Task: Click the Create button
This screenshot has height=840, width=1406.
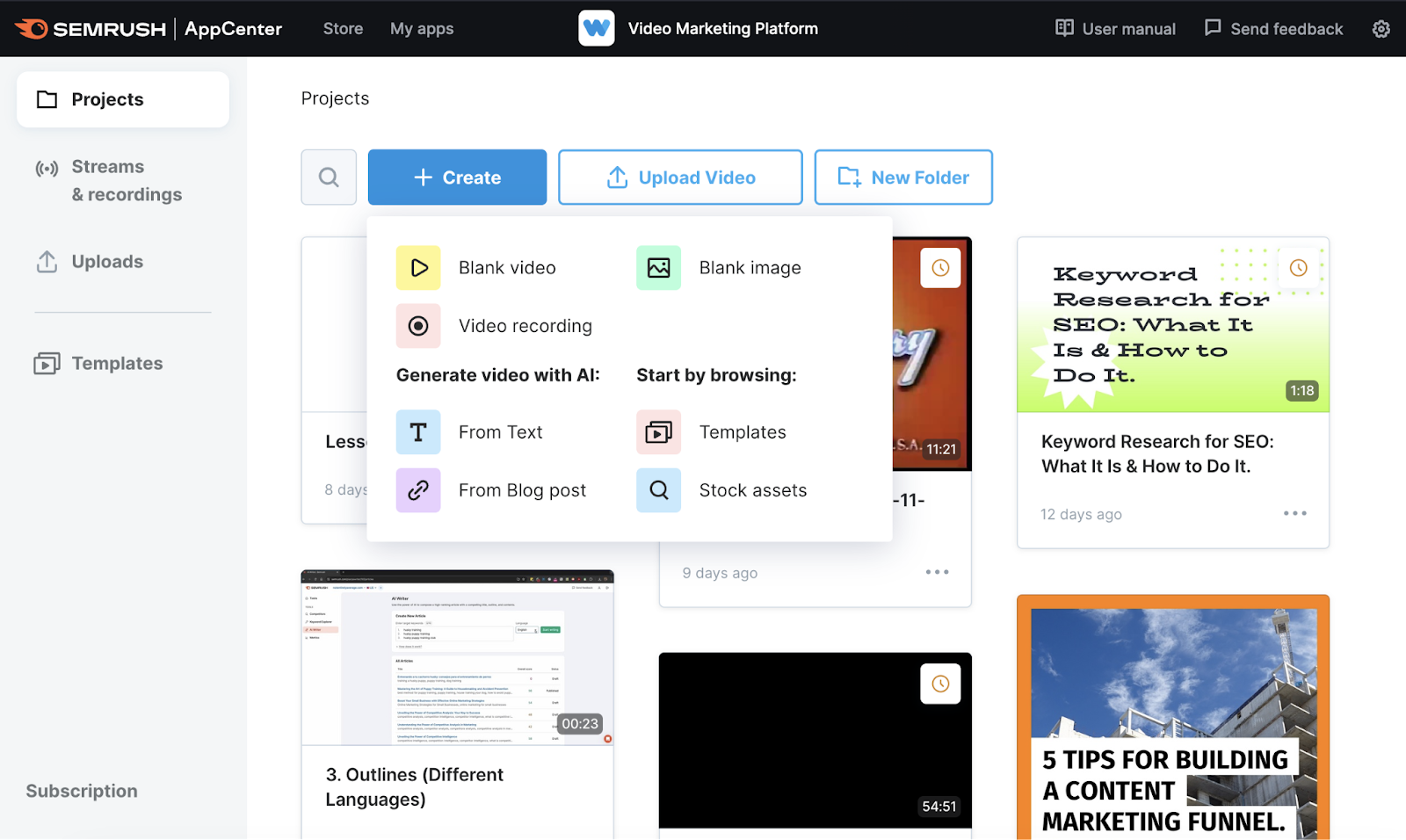Action: (x=457, y=177)
